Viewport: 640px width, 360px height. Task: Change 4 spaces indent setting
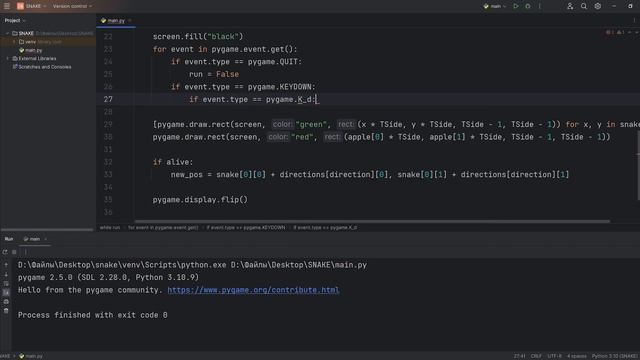point(576,356)
